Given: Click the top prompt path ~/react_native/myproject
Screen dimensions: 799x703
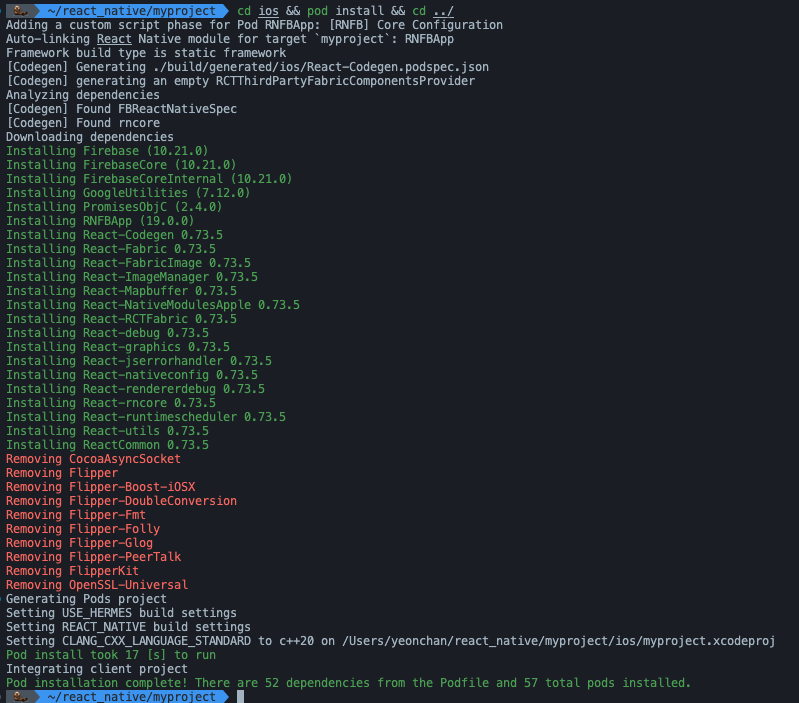Looking at the screenshot, I should [131, 11].
